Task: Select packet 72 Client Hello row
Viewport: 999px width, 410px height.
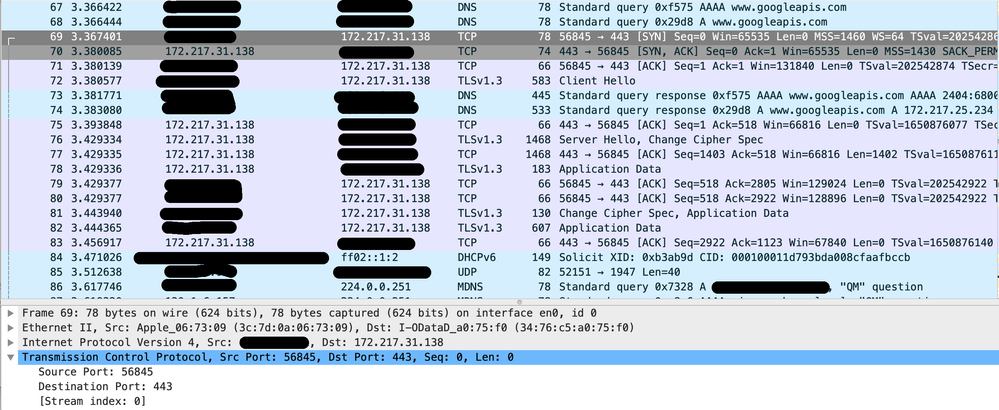Action: click(x=500, y=81)
